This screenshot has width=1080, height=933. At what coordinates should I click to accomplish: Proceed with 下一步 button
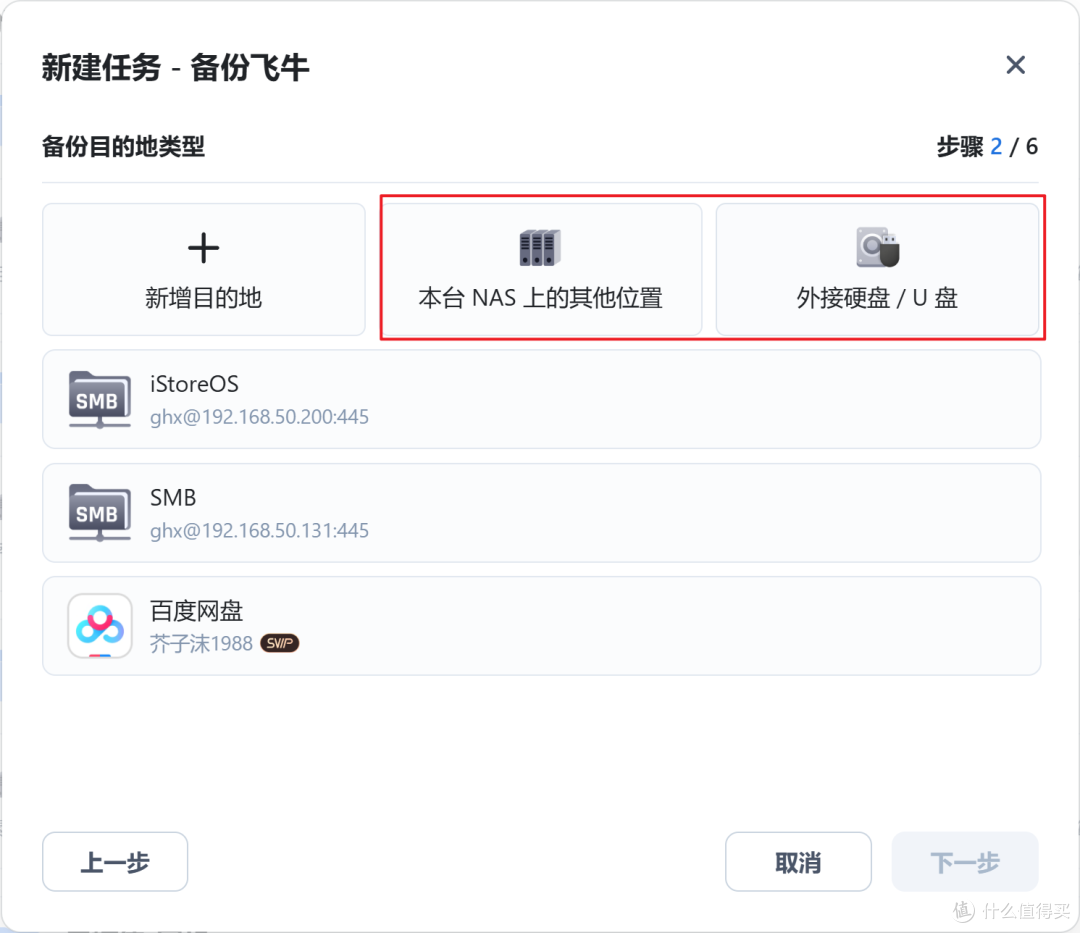tap(965, 861)
